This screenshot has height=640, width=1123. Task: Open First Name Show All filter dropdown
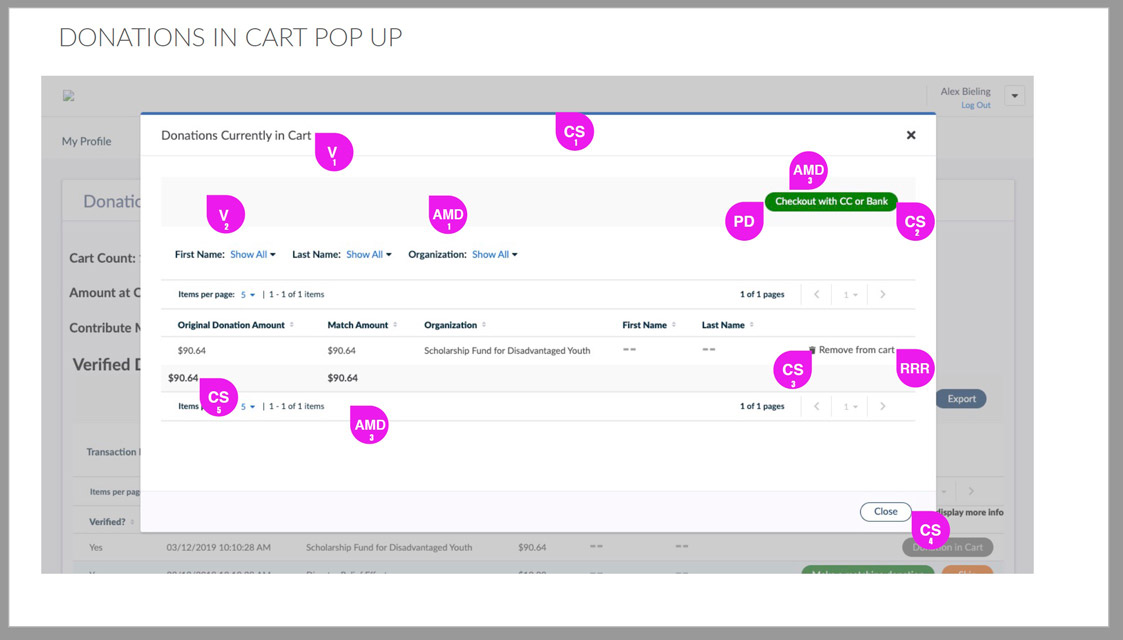point(252,255)
